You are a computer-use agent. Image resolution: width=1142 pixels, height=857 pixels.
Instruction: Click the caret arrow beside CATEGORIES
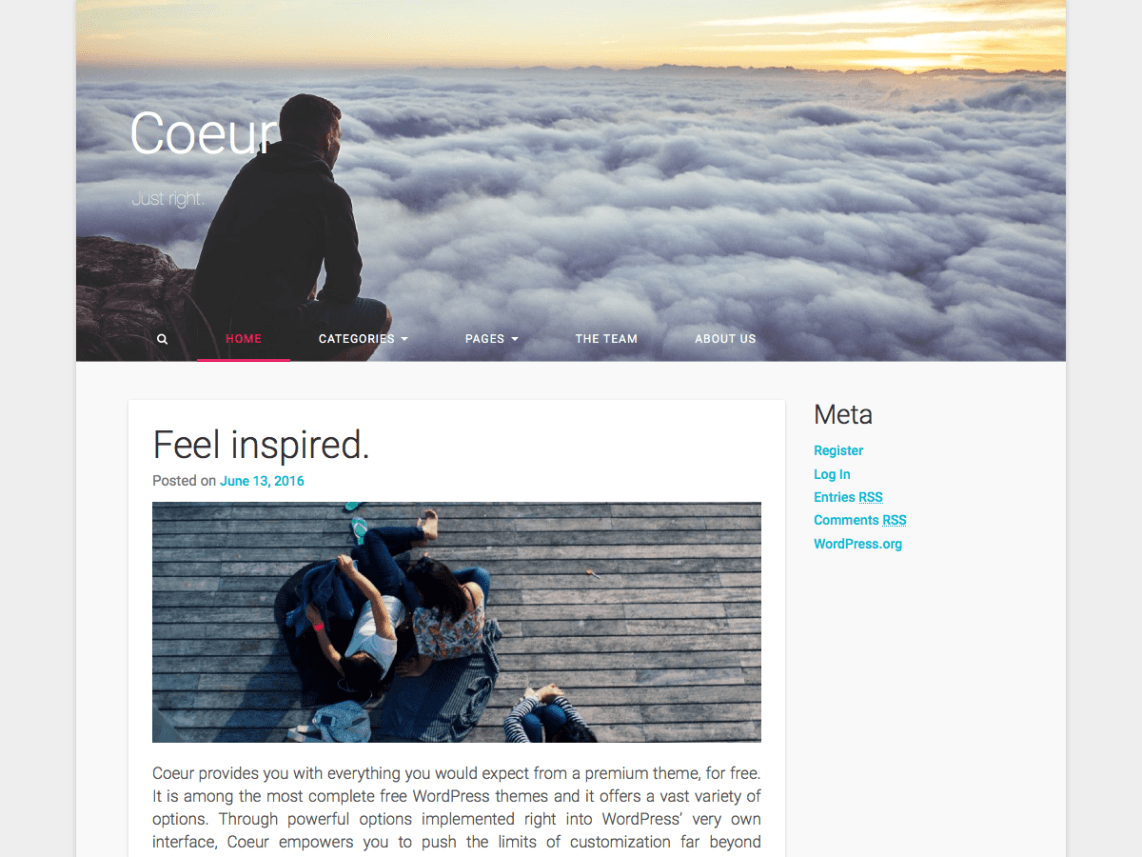(x=405, y=339)
